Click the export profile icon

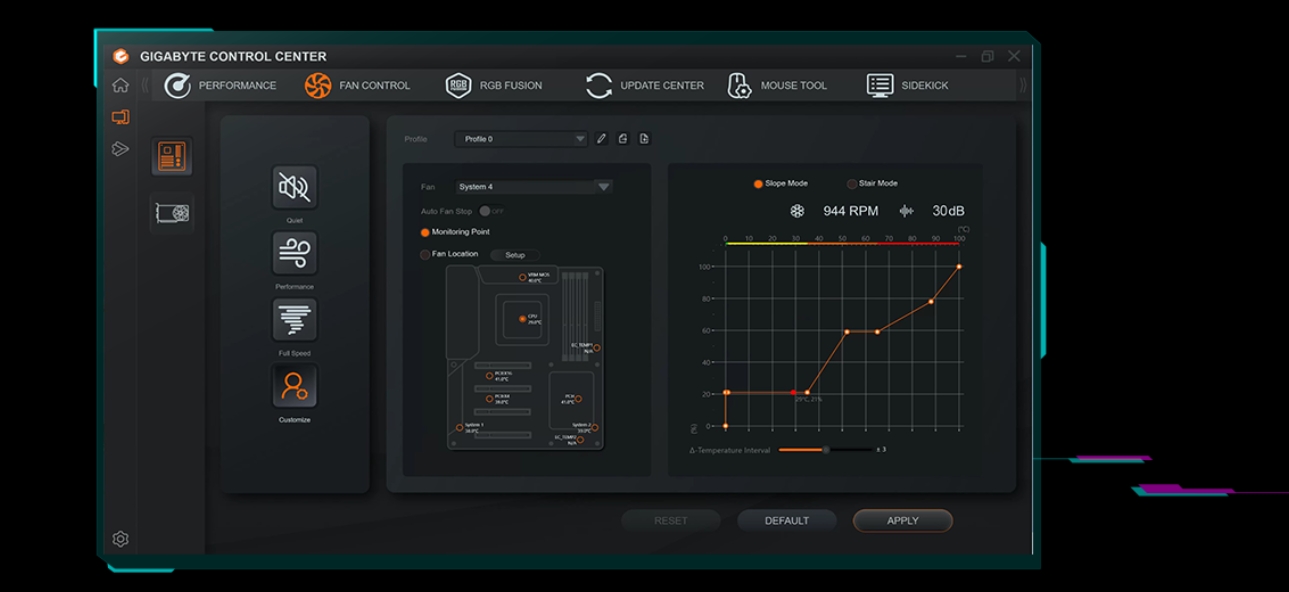[644, 139]
